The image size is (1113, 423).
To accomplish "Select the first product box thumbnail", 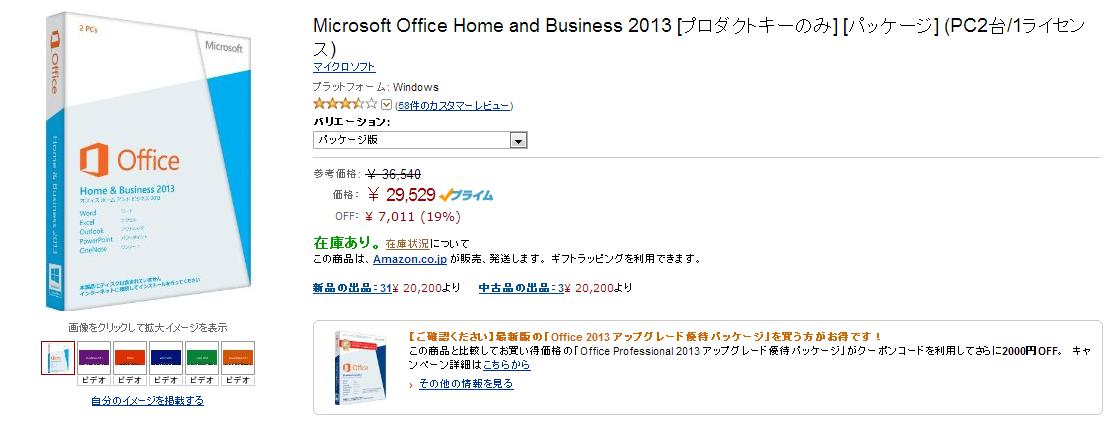I will (x=57, y=358).
